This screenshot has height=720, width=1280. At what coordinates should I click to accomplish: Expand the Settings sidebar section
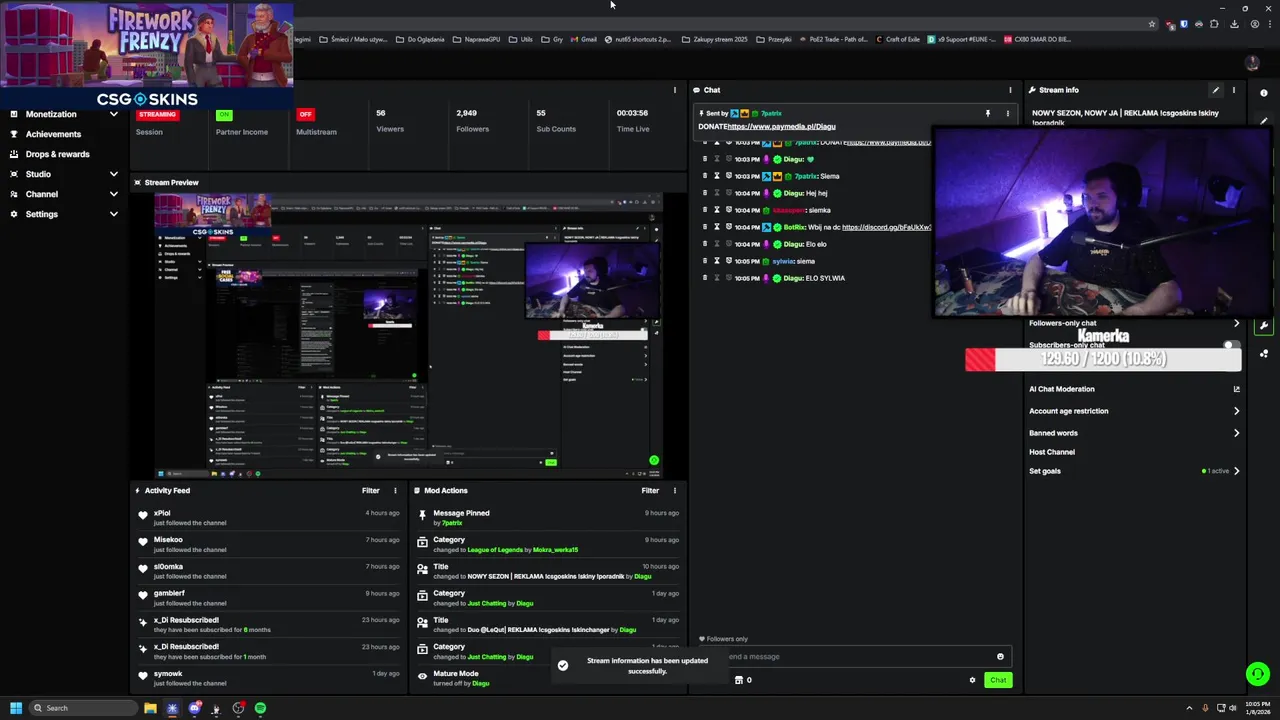pos(113,214)
